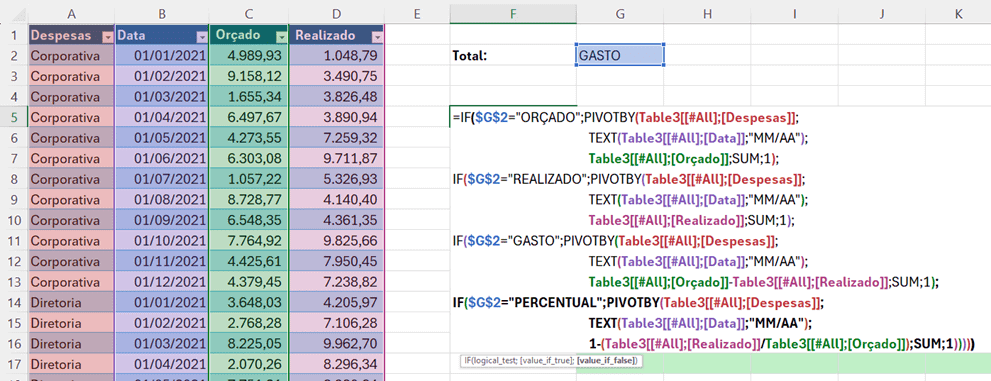Screen dimensions: 991x381
Task: Select column B header
Action: [162, 13]
